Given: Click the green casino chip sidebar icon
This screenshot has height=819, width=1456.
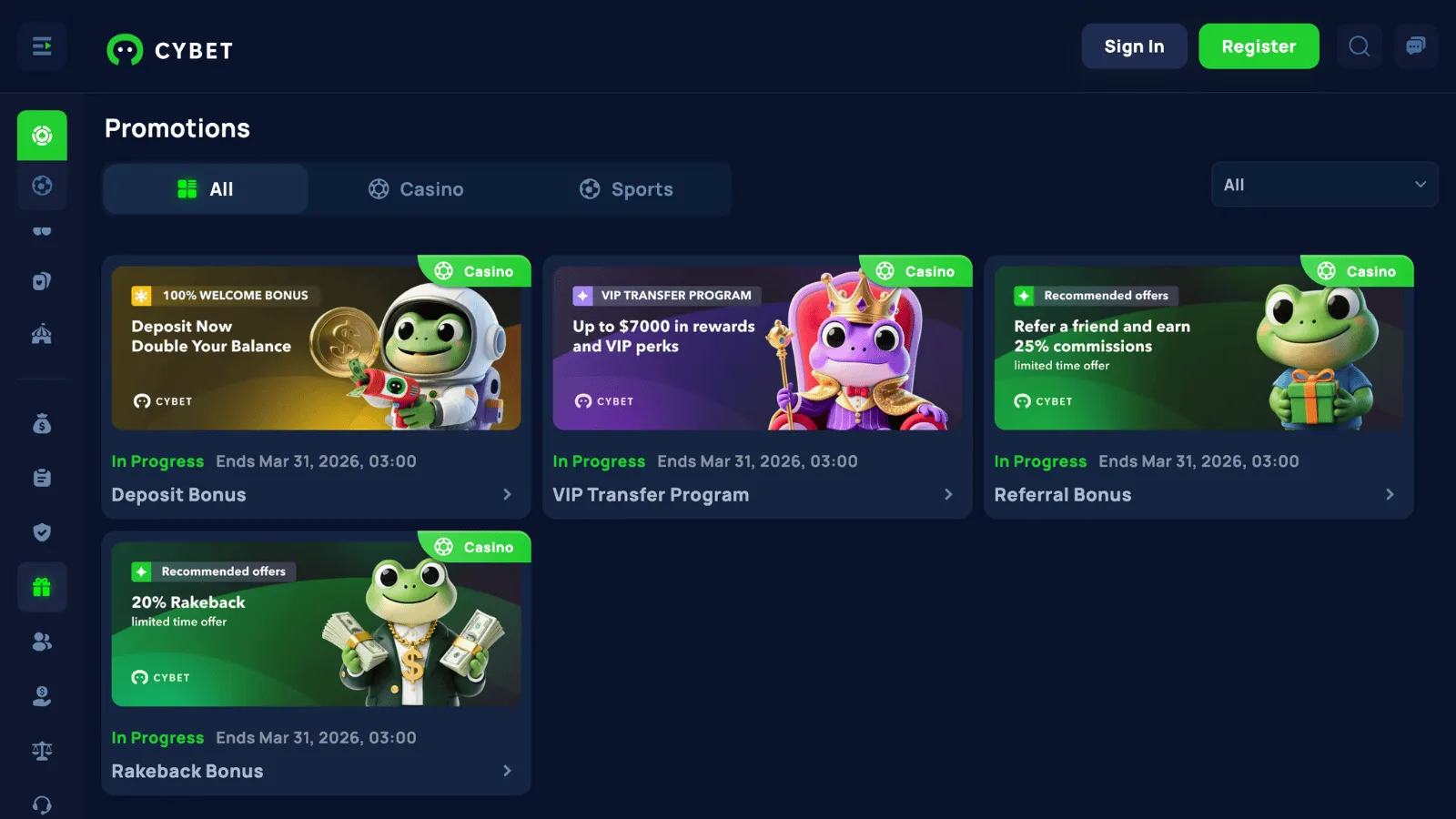Looking at the screenshot, I should point(42,136).
